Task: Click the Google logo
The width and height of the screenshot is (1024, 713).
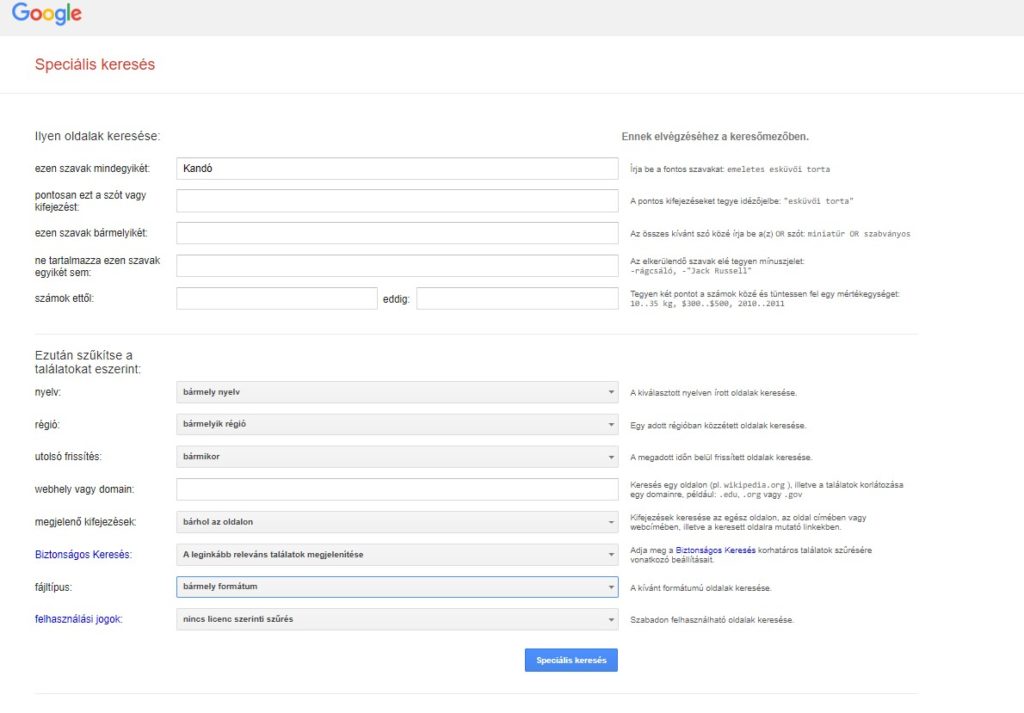Action: [46, 13]
